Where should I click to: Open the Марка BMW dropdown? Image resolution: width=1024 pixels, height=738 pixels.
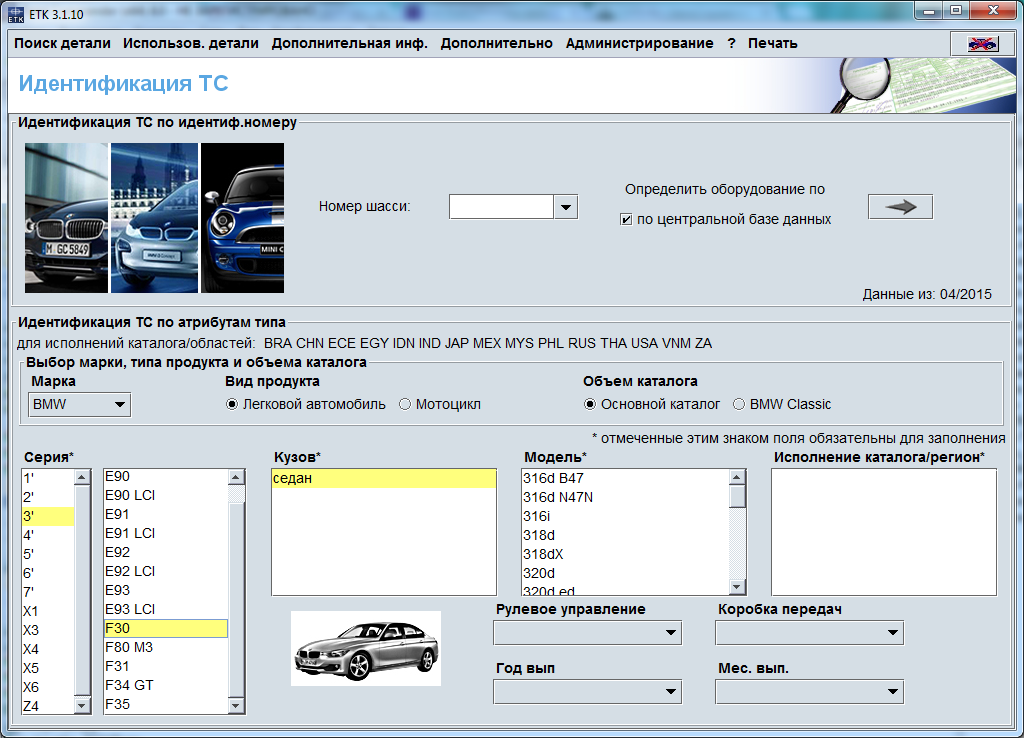[x=80, y=404]
